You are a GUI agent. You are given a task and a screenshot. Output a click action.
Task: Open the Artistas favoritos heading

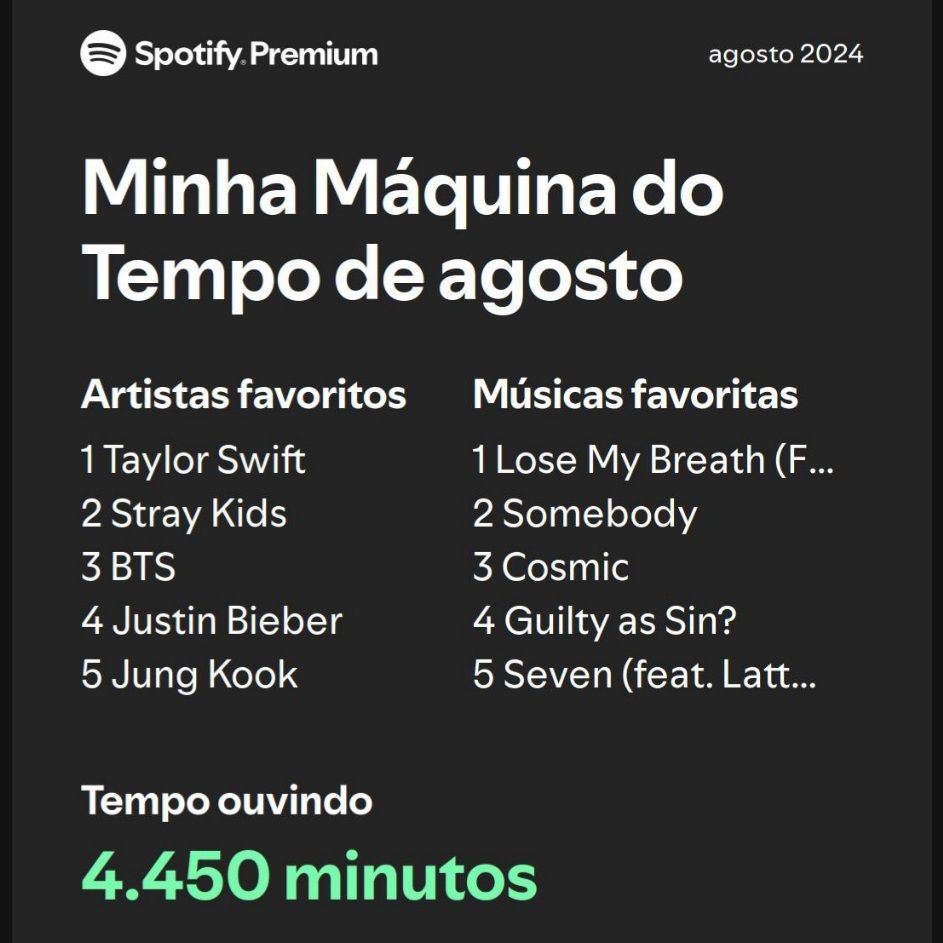point(244,395)
